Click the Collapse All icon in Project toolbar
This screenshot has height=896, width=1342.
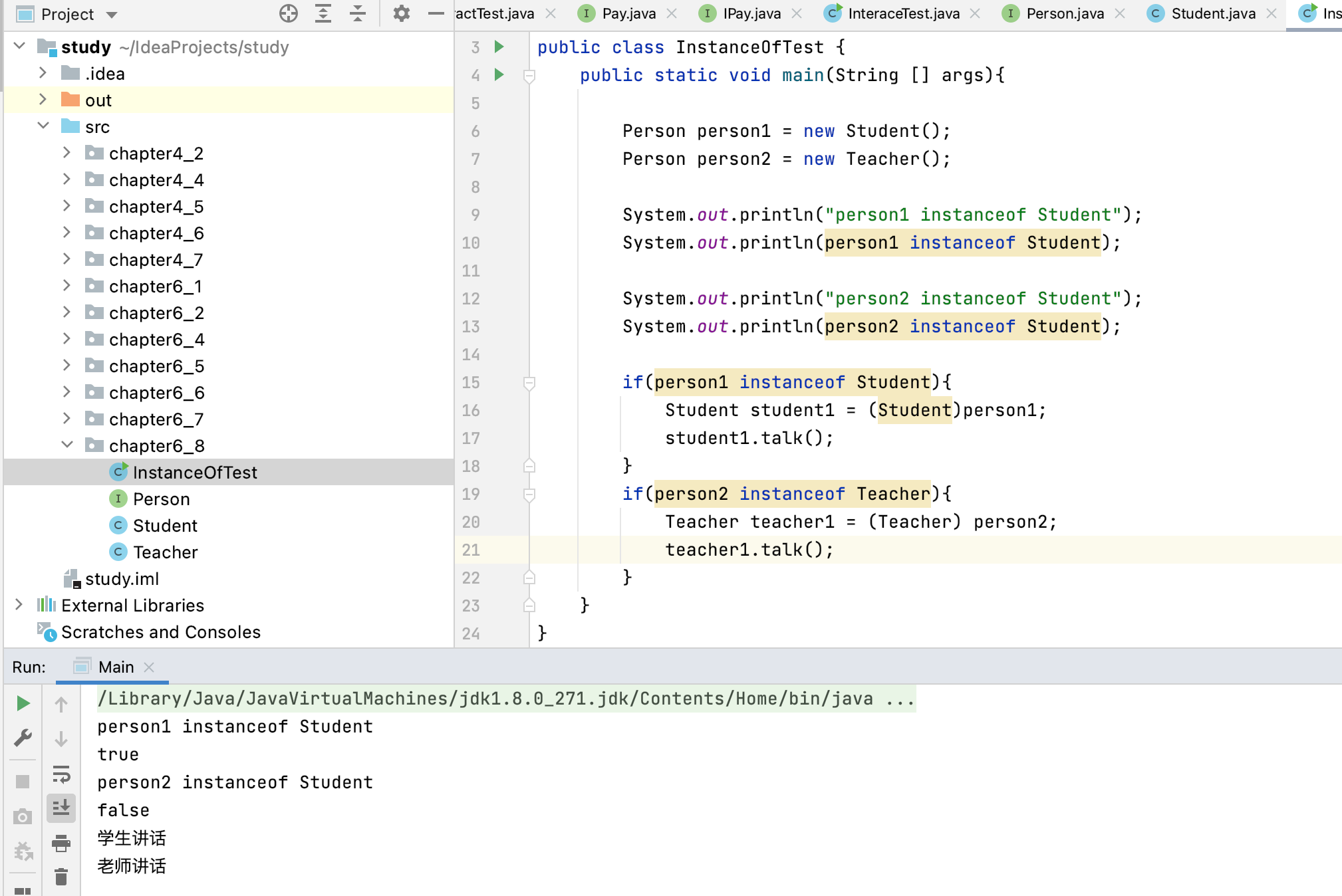coord(358,13)
